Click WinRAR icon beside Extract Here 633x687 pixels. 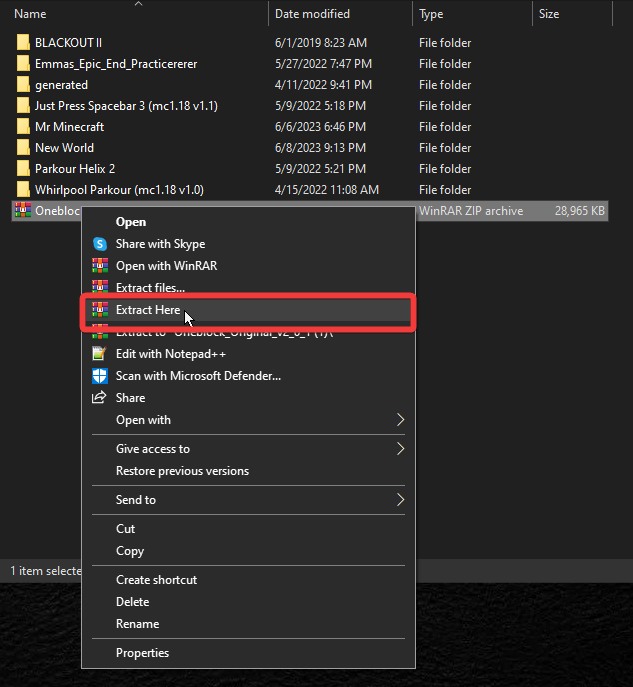[100, 310]
